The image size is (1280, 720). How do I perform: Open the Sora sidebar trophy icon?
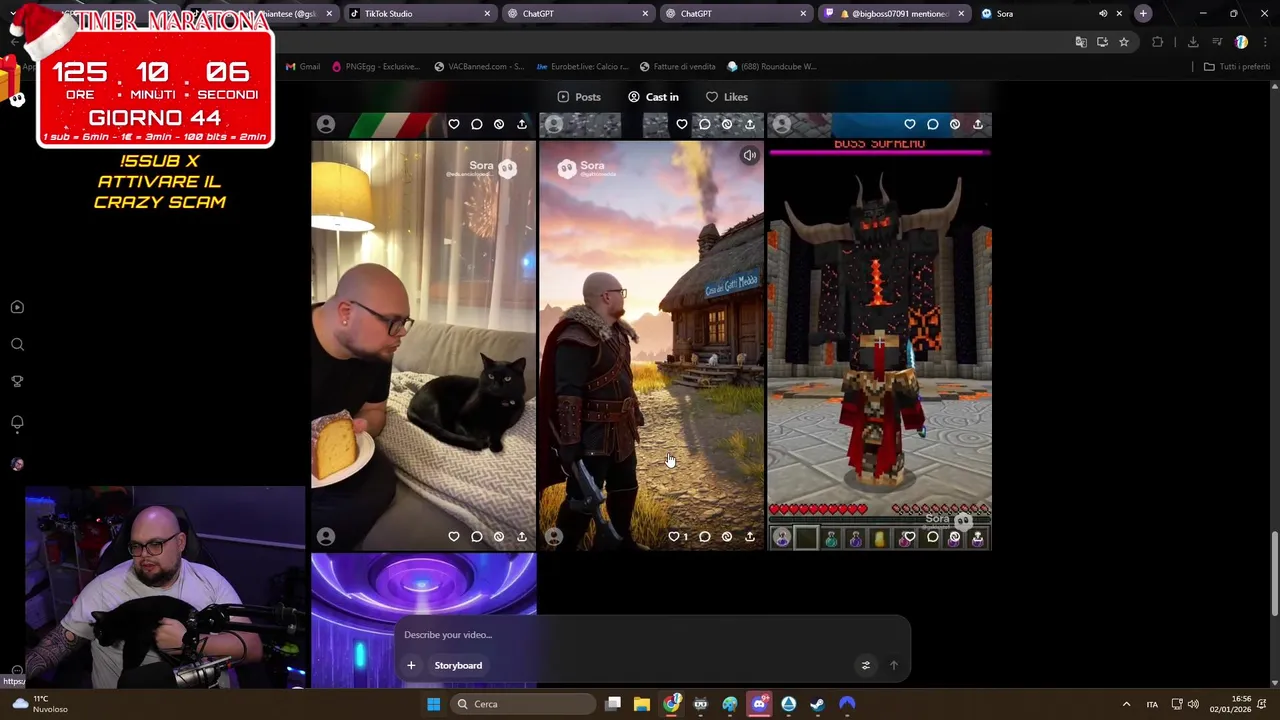(17, 382)
